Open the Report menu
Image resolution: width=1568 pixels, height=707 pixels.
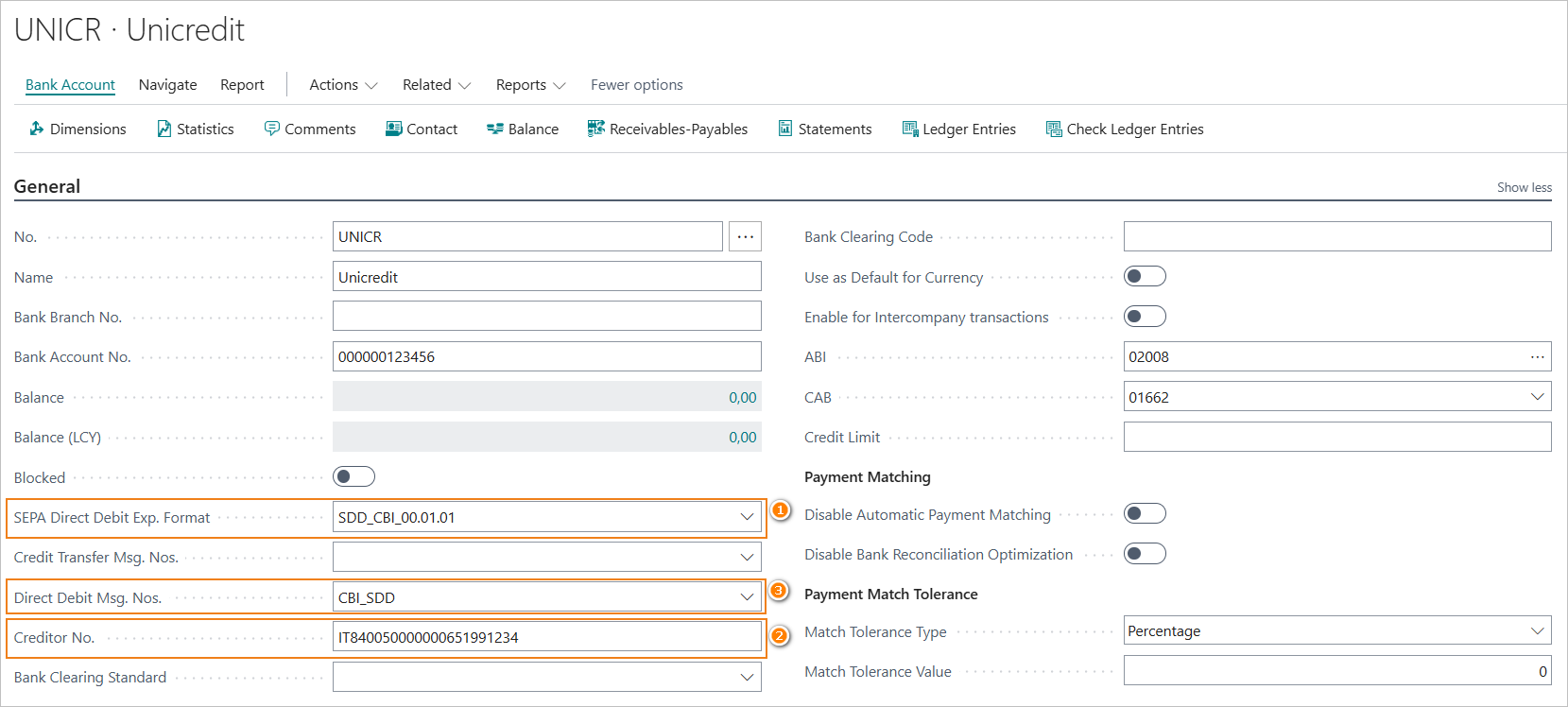pos(242,85)
